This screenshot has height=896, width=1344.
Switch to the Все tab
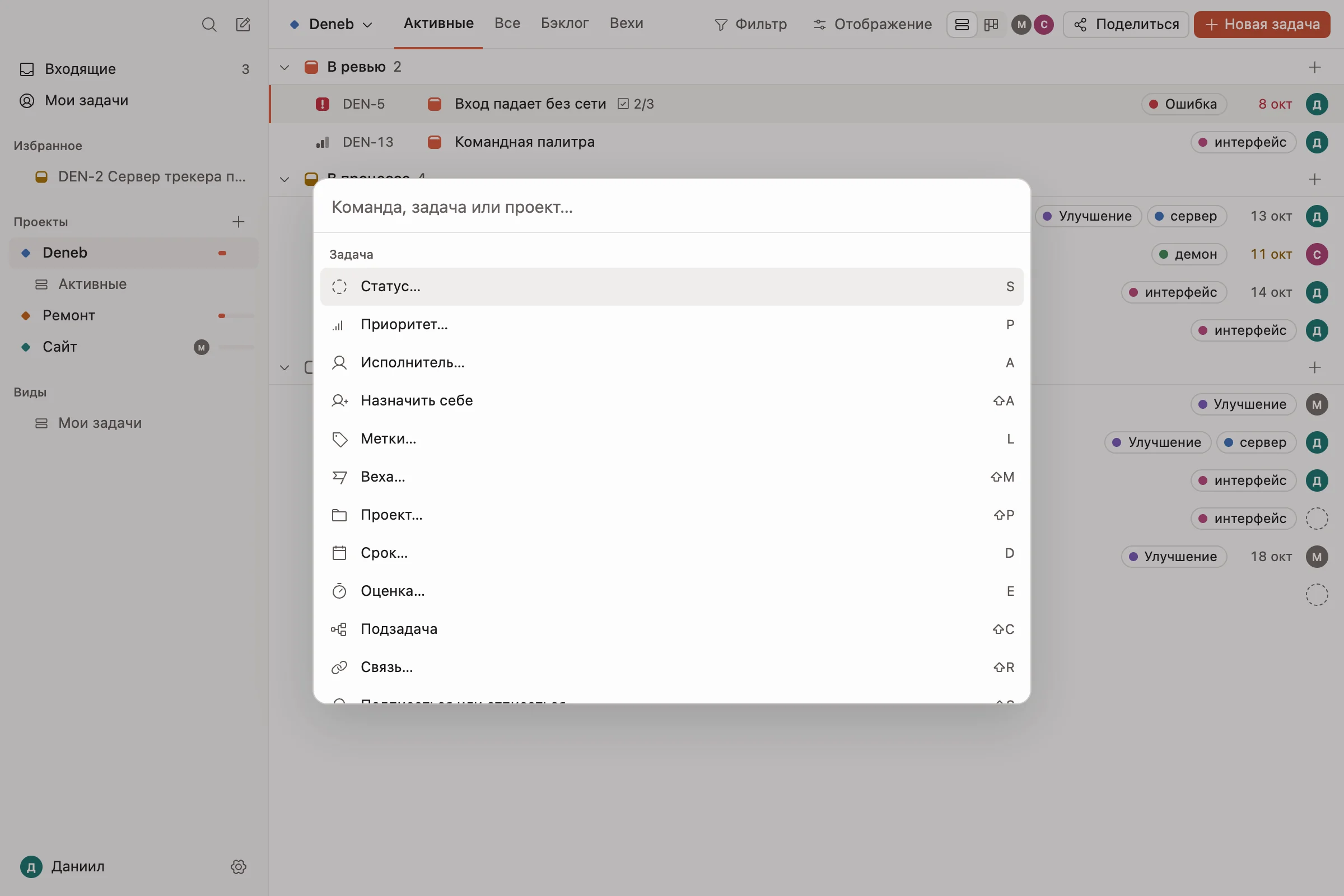pos(507,24)
